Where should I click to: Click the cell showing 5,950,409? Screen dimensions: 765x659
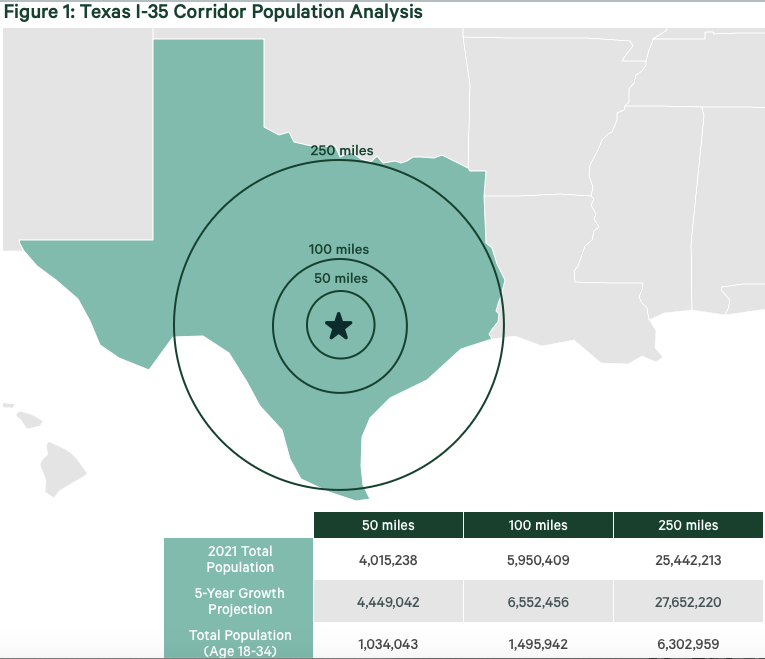pyautogui.click(x=538, y=560)
